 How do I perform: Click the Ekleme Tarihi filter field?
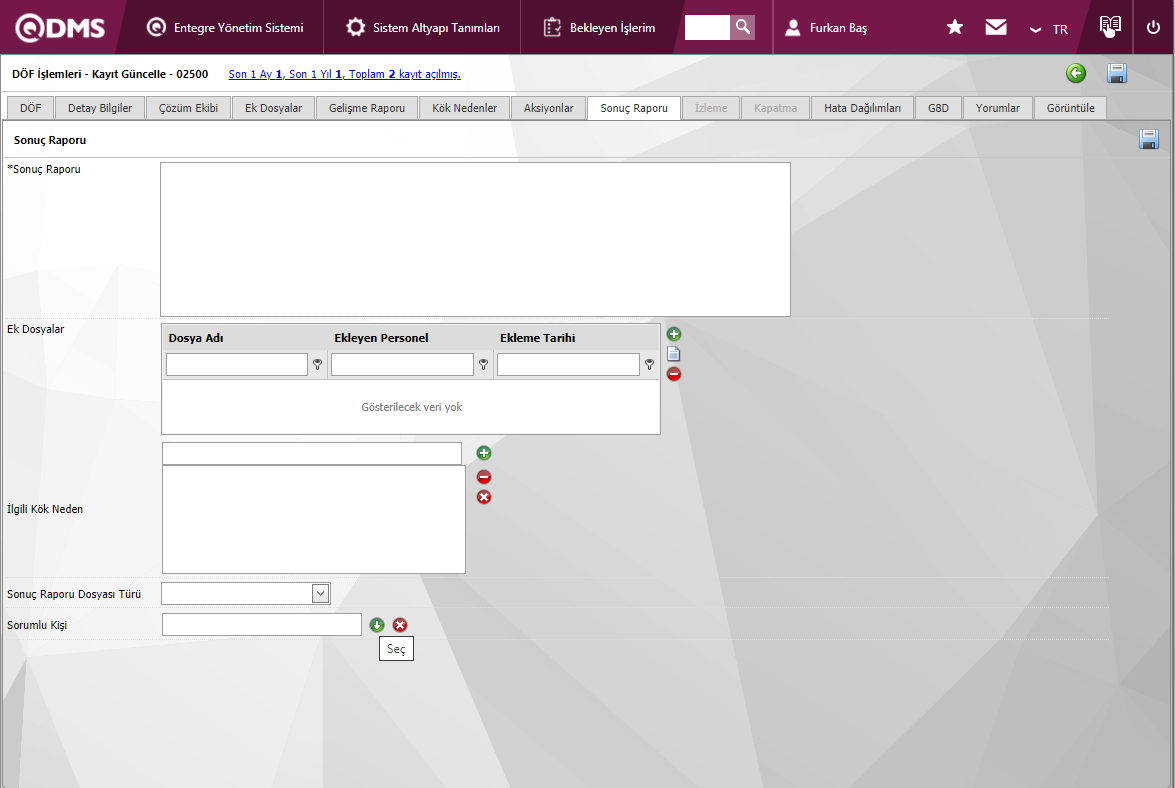tap(568, 364)
